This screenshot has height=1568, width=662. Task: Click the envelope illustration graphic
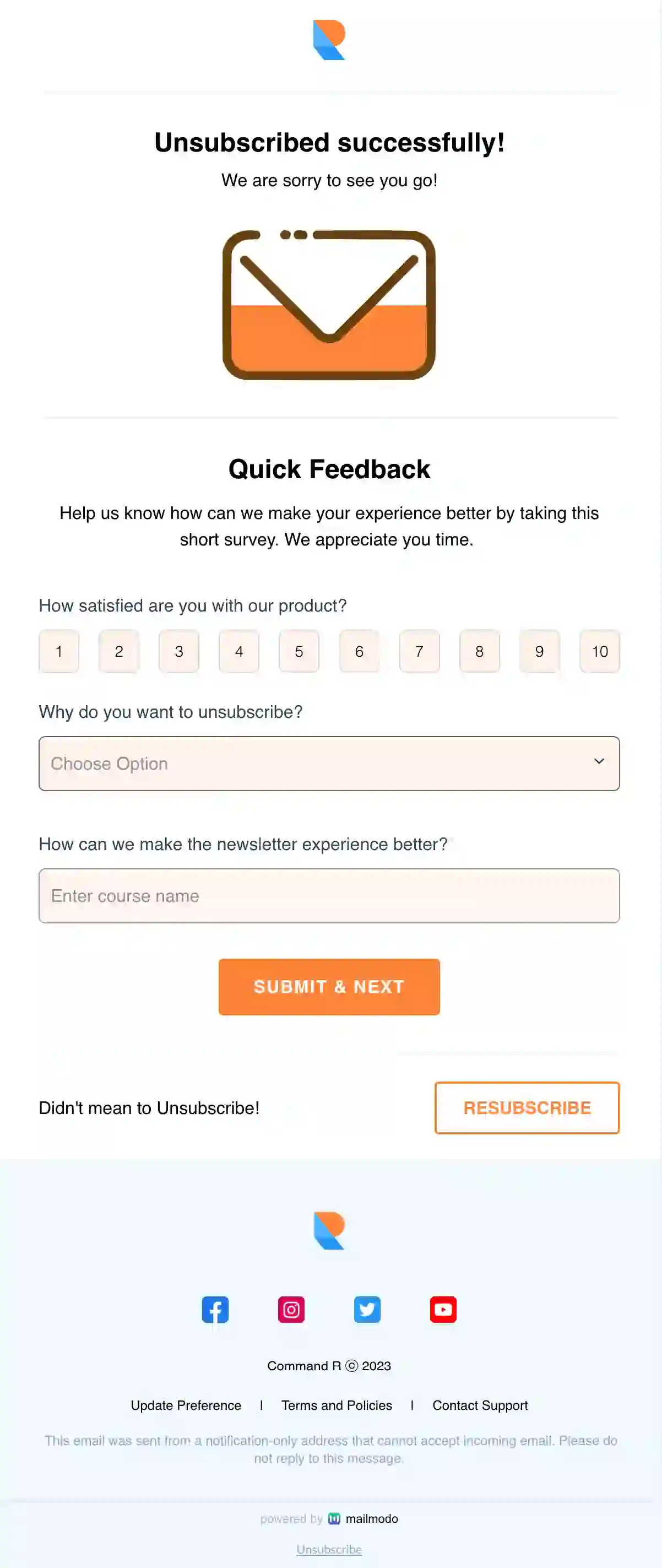pyautogui.click(x=330, y=304)
